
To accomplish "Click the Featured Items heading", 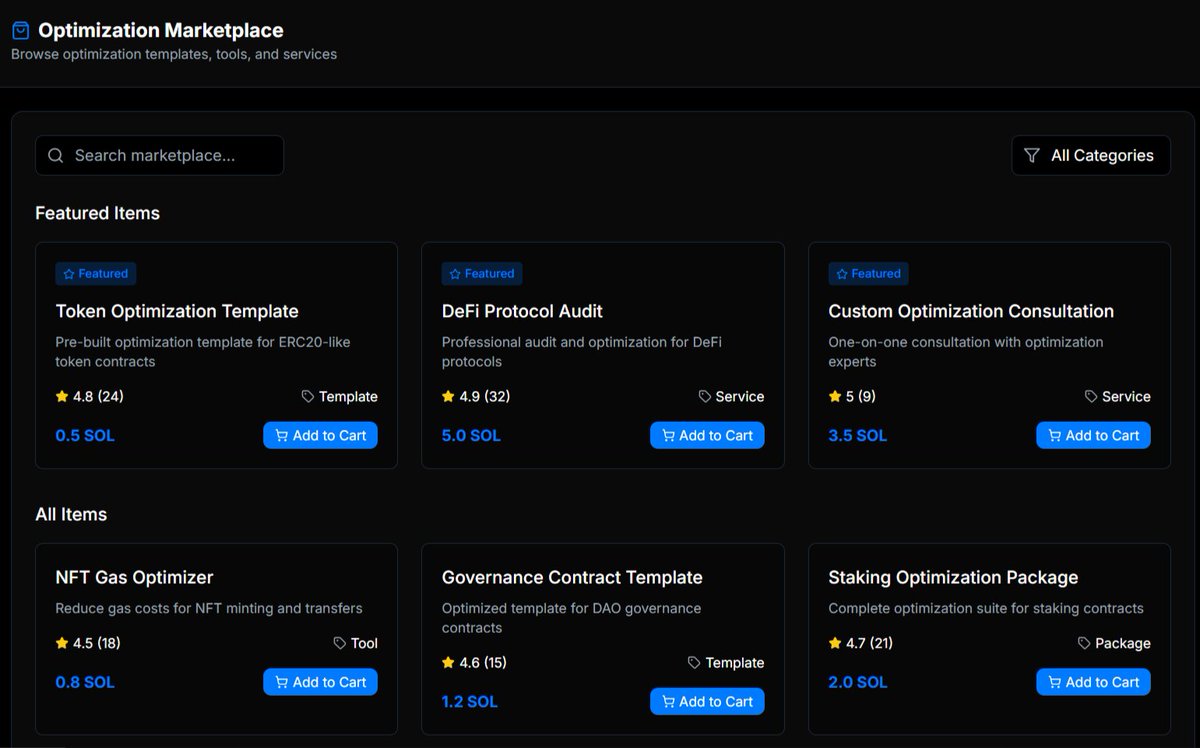I will (x=97, y=213).
